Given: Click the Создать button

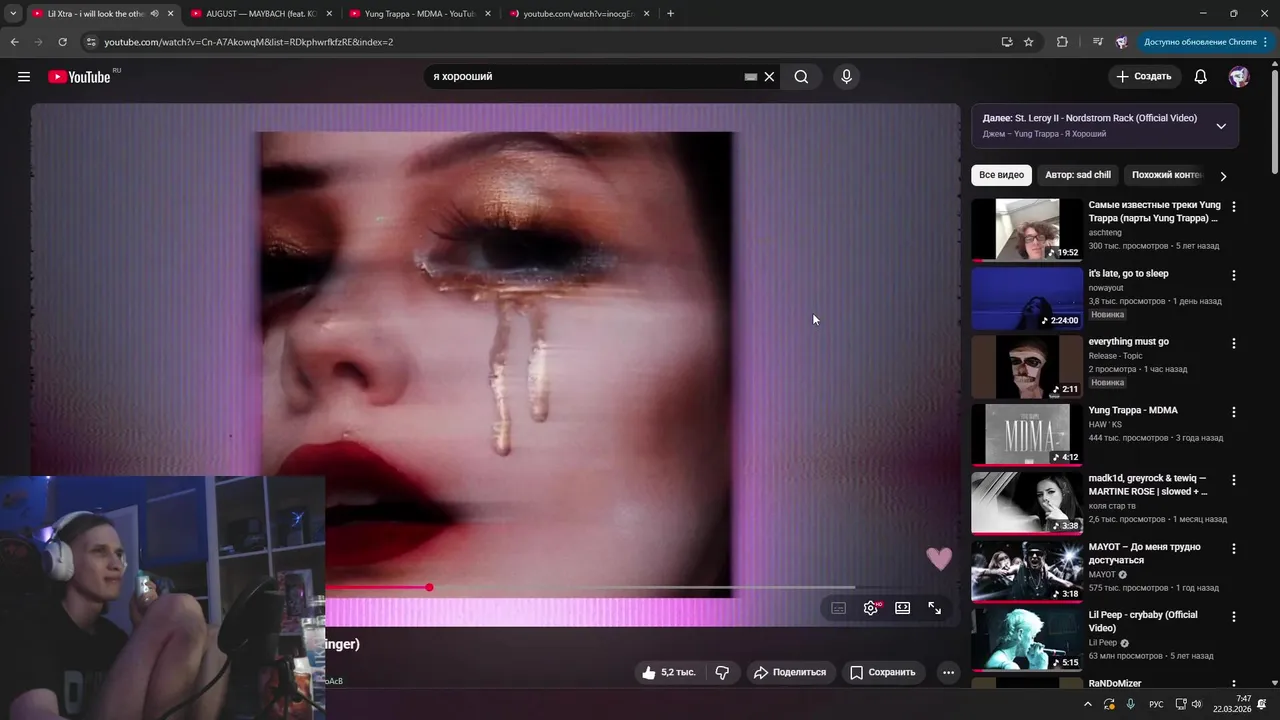Looking at the screenshot, I should point(1144,77).
